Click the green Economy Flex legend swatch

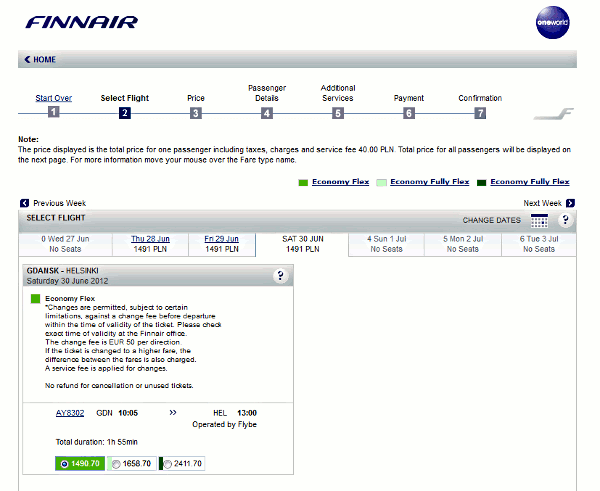(x=303, y=183)
